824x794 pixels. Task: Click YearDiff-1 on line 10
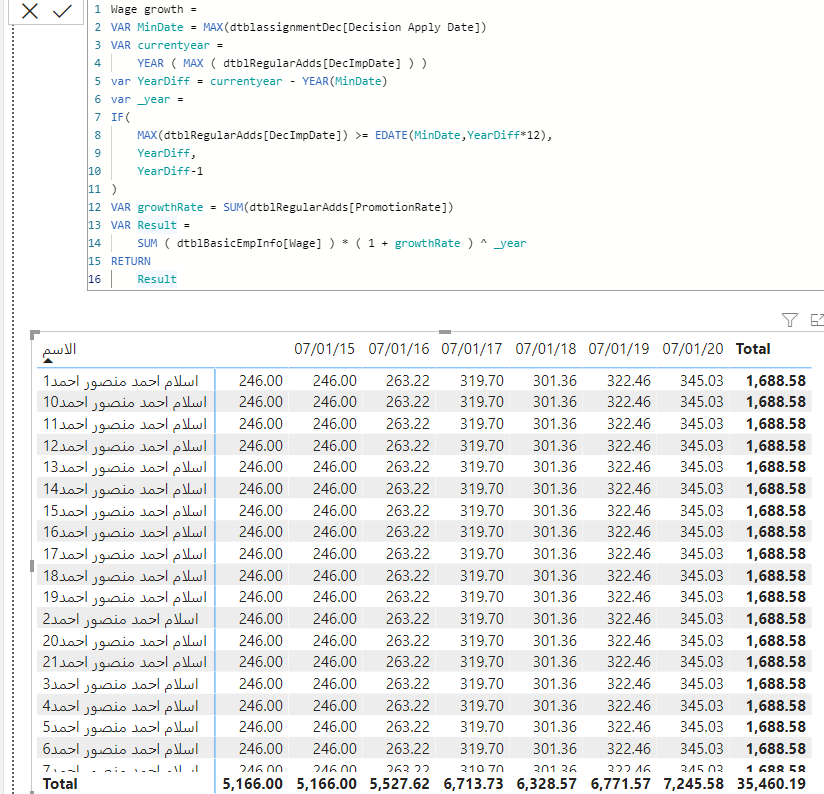tap(170, 171)
